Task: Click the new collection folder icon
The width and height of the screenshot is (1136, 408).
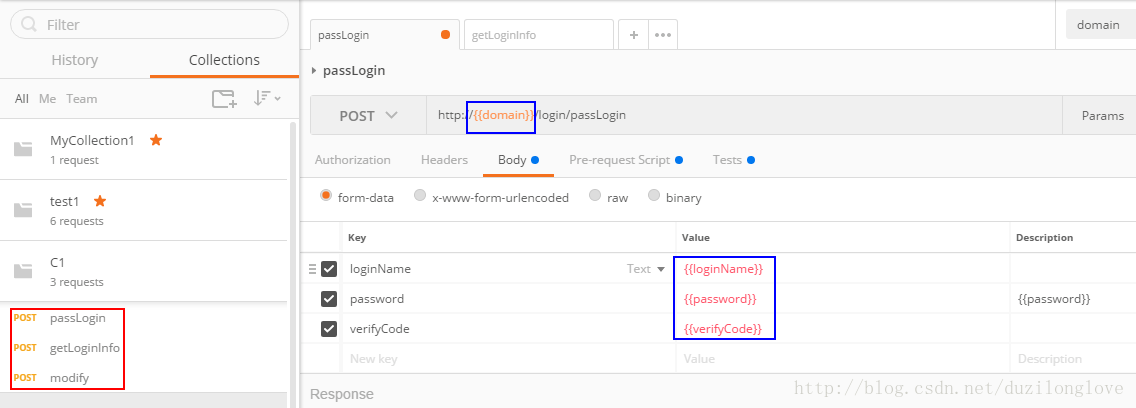Action: (x=224, y=98)
